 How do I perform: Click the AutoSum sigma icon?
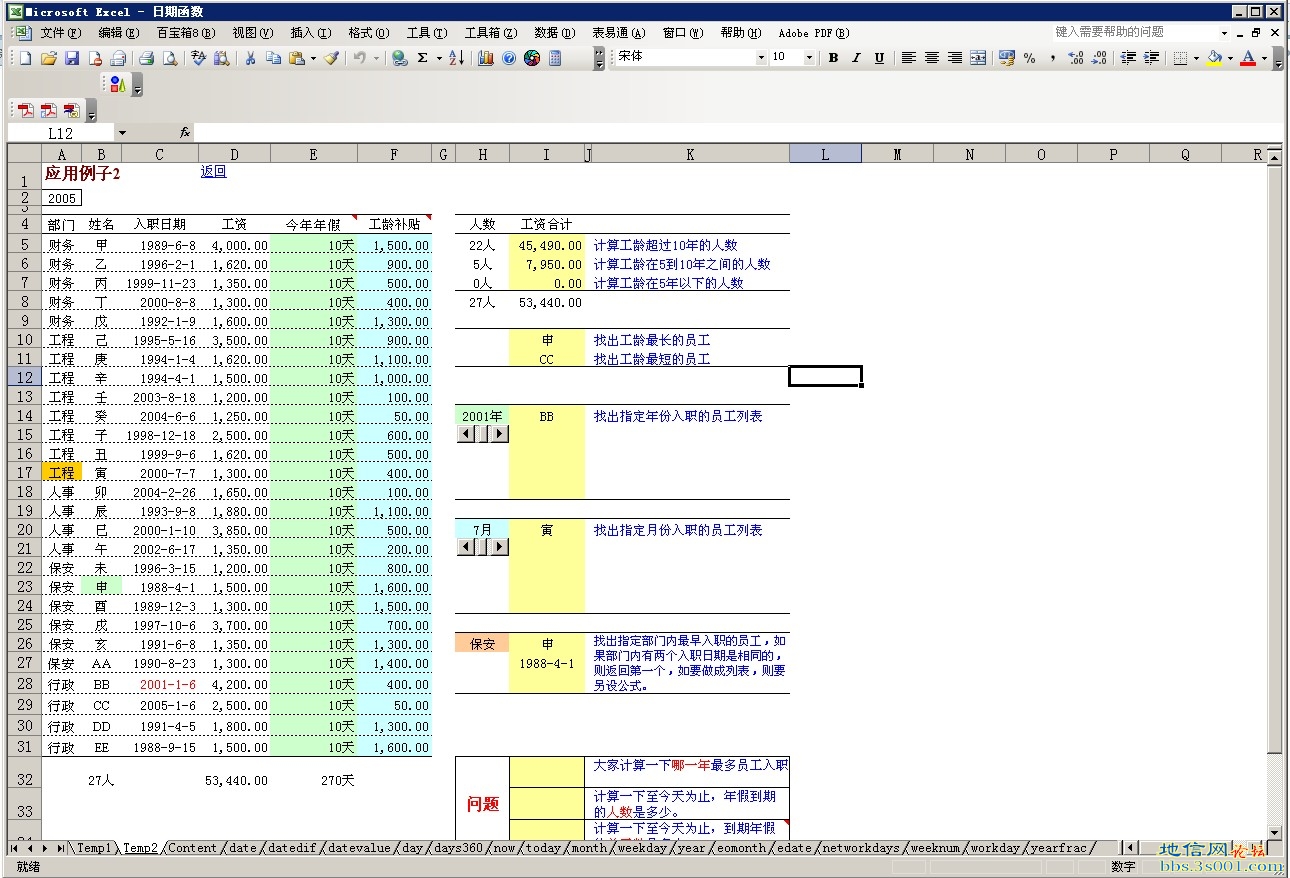pos(423,58)
